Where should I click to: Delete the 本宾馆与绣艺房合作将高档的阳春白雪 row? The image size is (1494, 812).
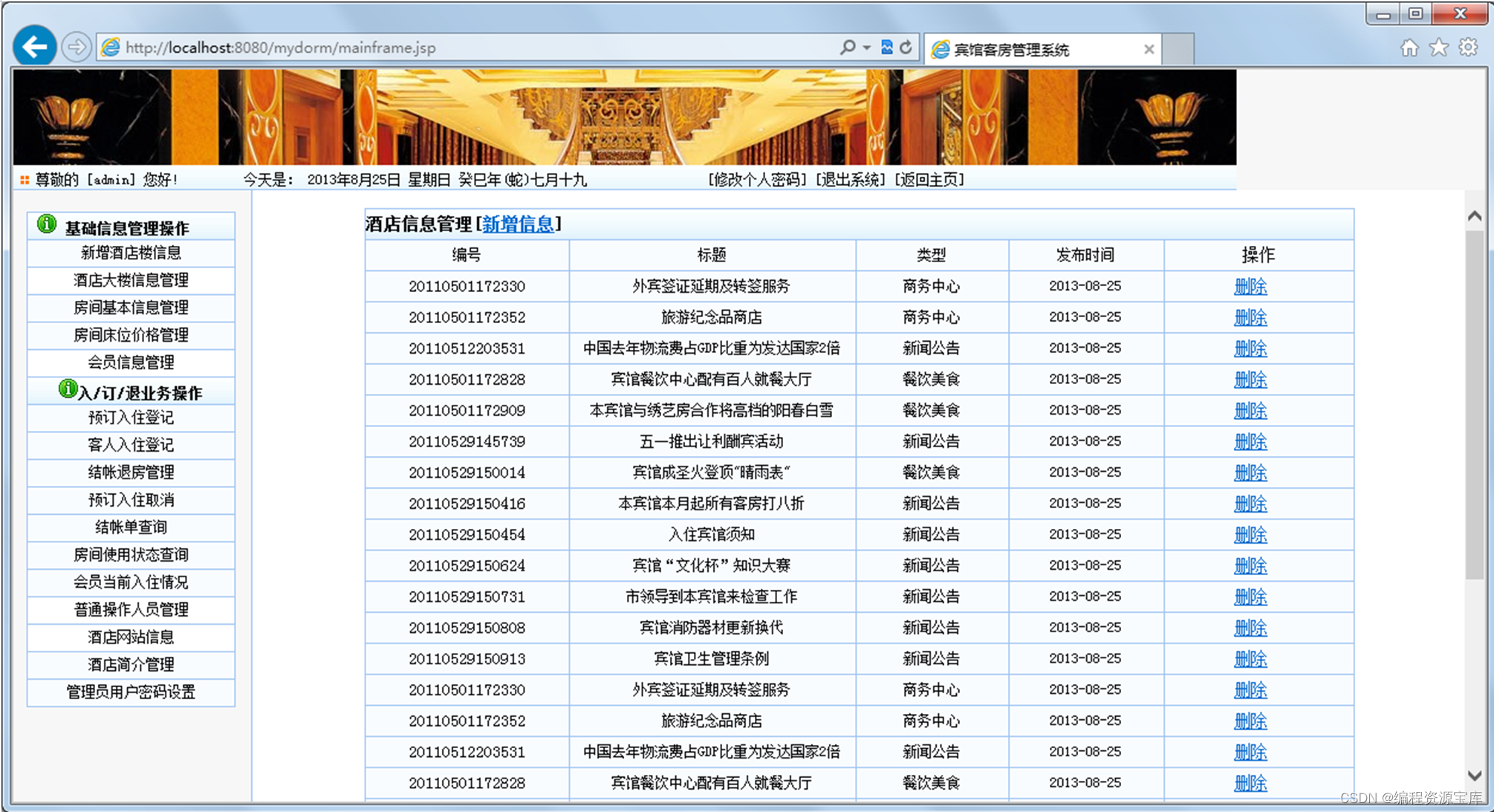1250,412
